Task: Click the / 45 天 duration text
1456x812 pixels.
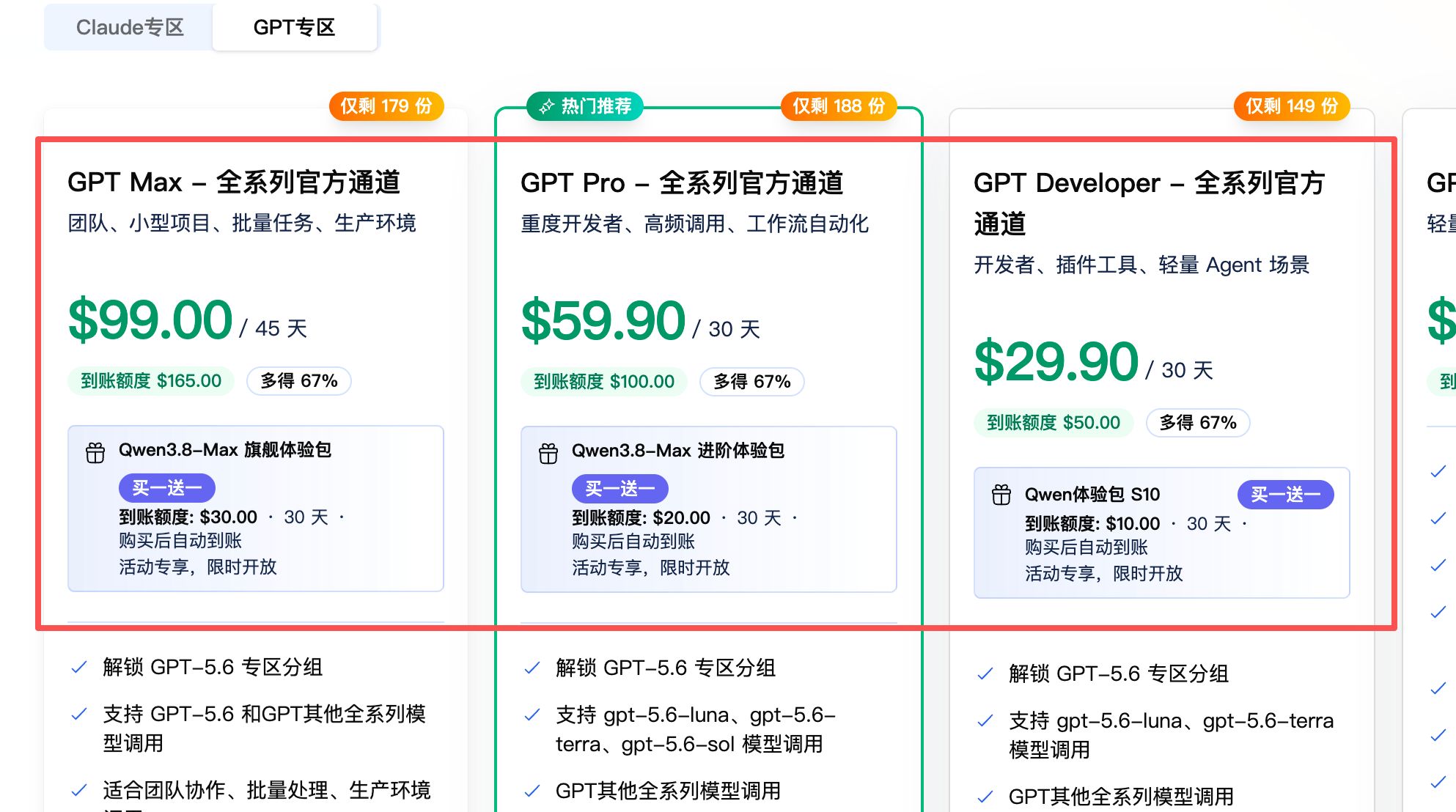Action: coord(273,328)
